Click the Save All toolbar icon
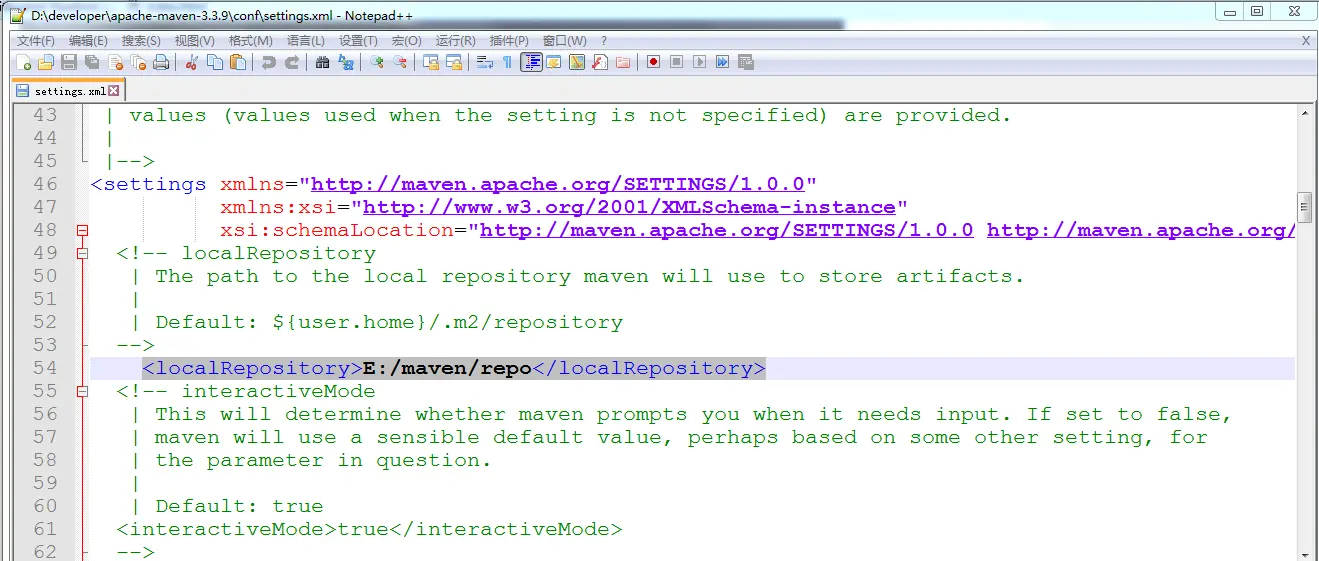 (x=92, y=62)
